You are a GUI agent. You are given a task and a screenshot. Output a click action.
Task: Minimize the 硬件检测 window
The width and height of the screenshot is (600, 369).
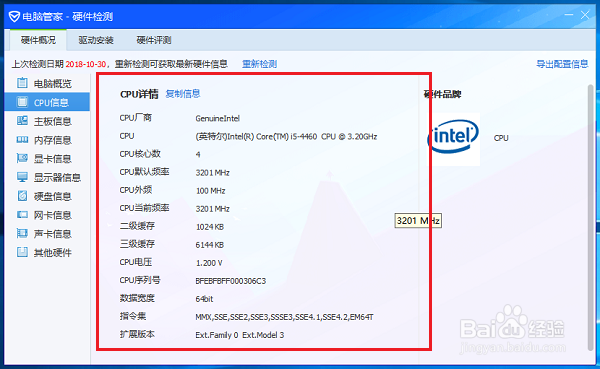click(569, 15)
